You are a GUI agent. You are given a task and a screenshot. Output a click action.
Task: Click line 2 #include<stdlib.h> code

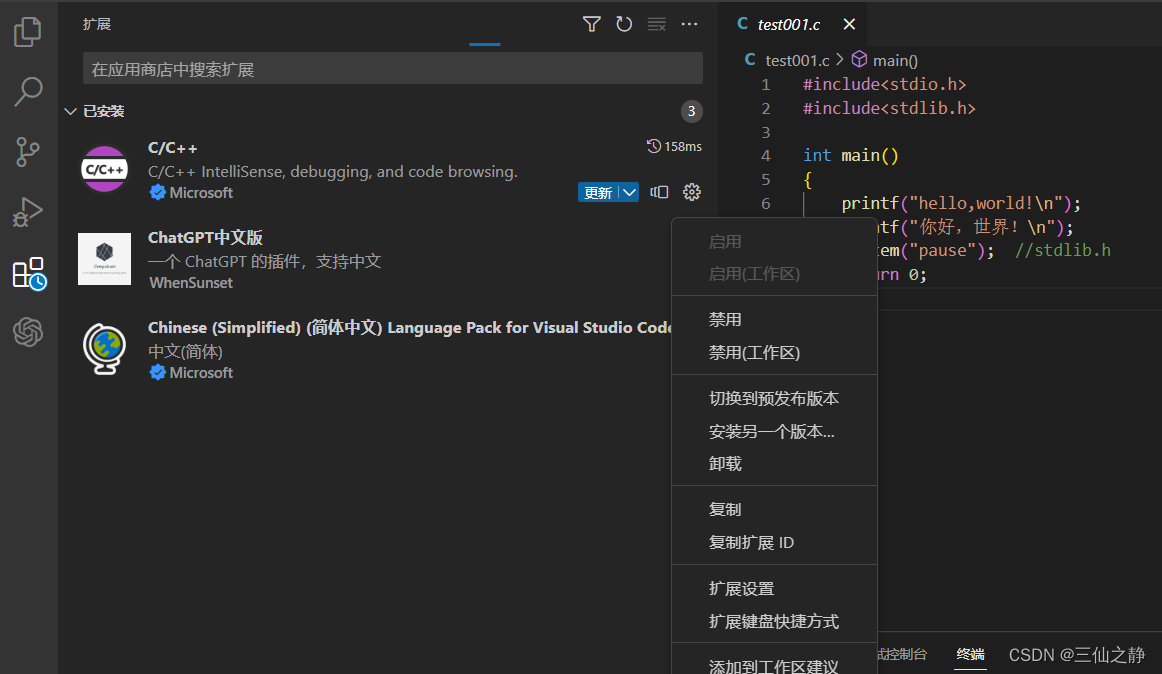click(x=889, y=108)
